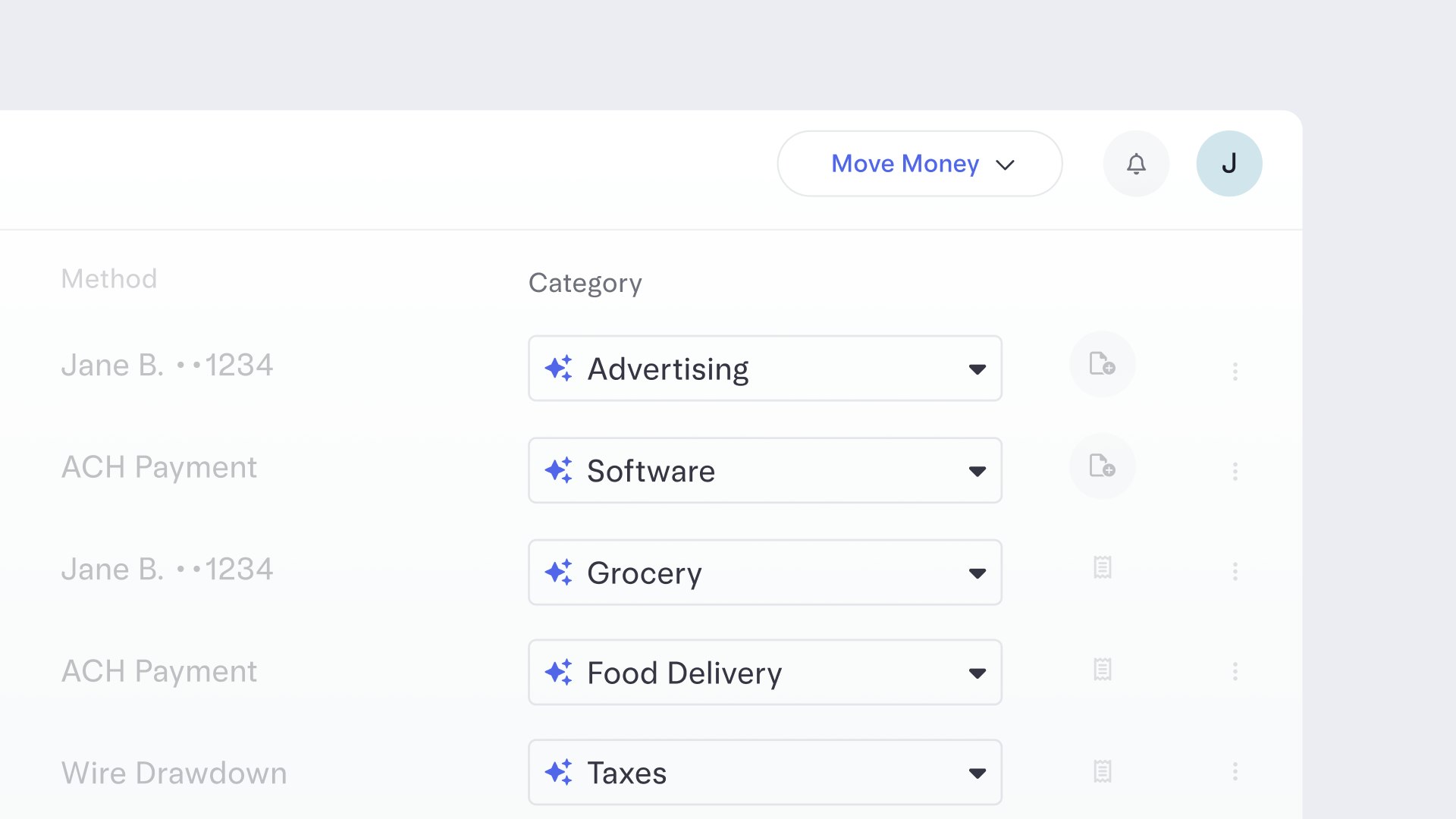The width and height of the screenshot is (1456, 819).
Task: Click the AI sparkle icon beside Advertising
Action: (559, 369)
